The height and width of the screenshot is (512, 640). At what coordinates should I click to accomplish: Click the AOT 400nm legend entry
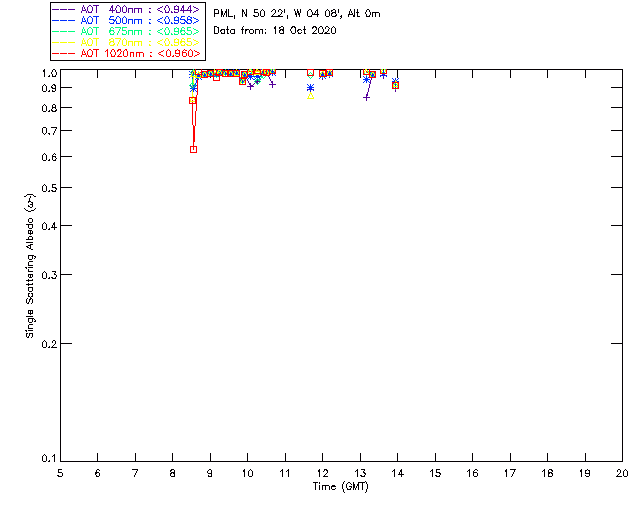click(x=126, y=9)
